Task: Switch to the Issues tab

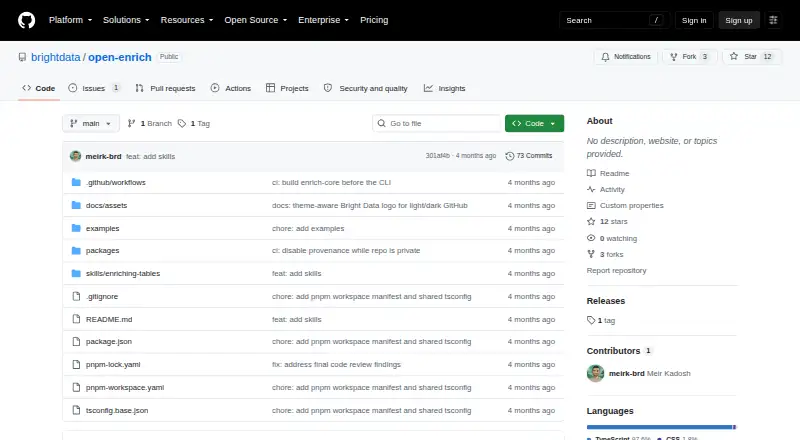Action: (x=94, y=88)
